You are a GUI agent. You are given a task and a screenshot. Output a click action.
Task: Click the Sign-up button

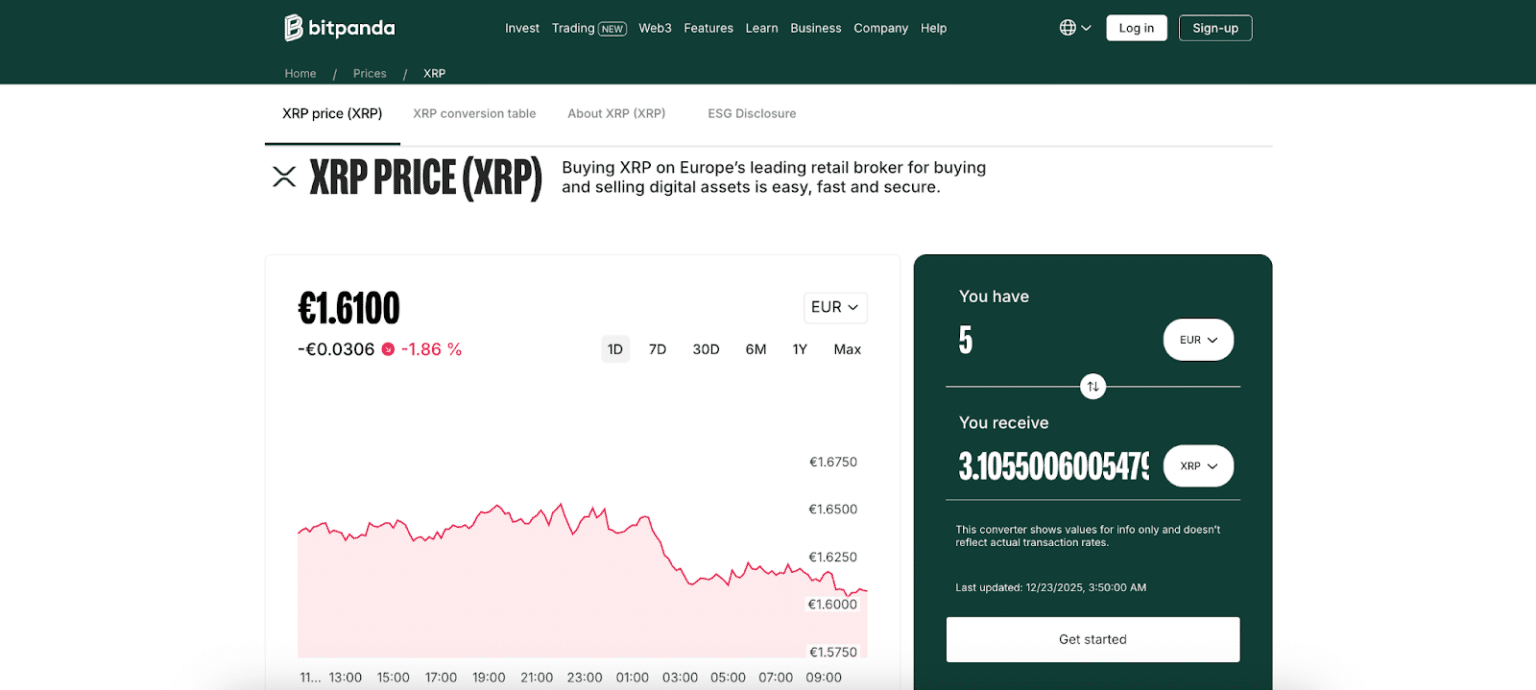1215,28
